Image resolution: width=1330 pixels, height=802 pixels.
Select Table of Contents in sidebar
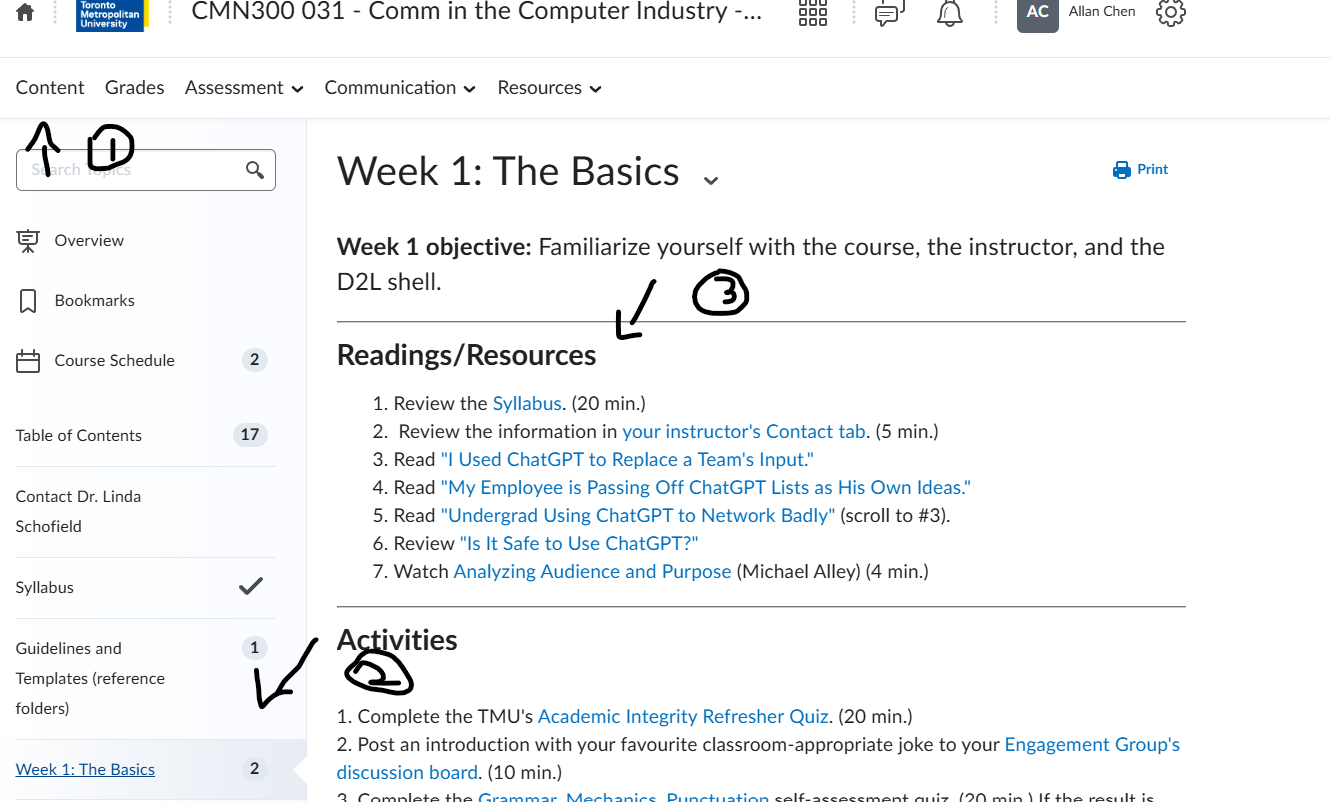79,435
